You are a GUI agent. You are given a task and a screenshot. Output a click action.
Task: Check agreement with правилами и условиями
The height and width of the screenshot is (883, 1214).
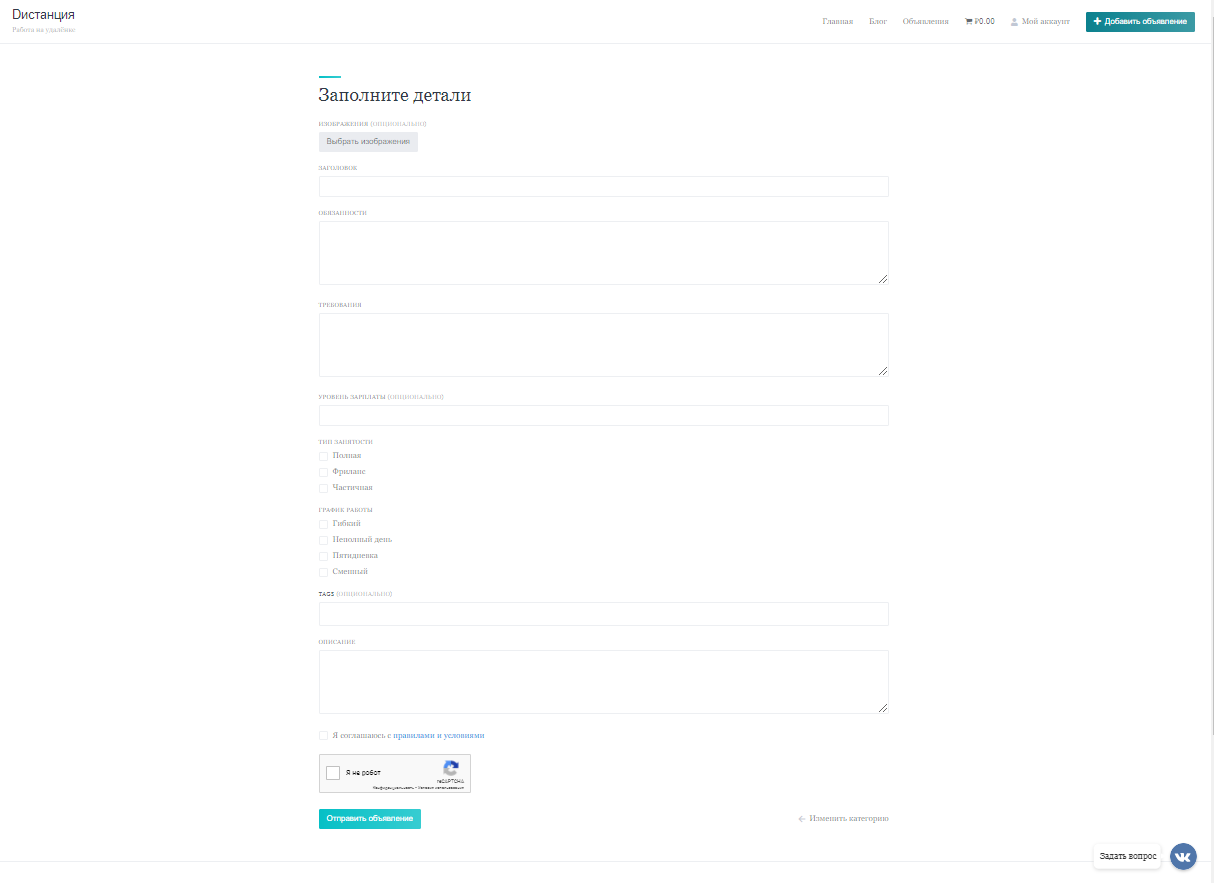tap(323, 735)
